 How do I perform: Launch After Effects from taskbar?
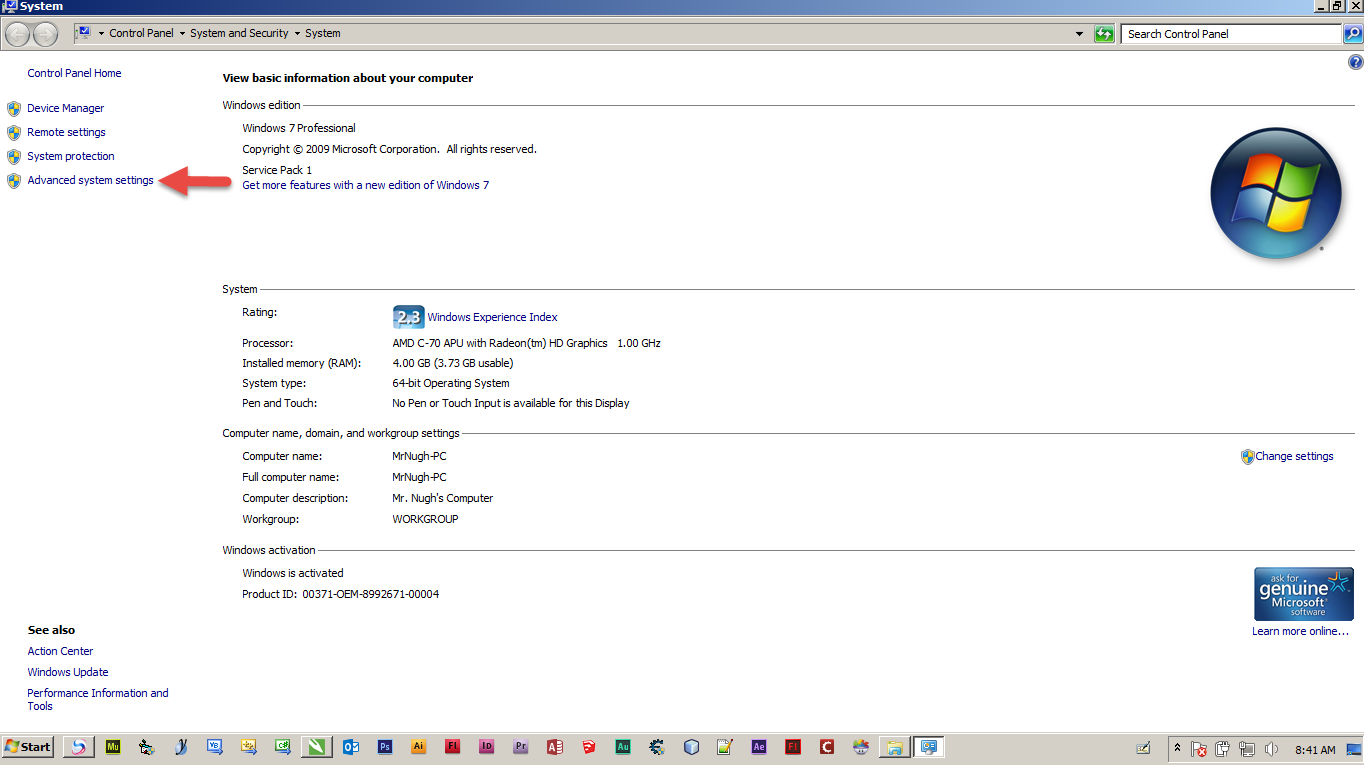(759, 747)
